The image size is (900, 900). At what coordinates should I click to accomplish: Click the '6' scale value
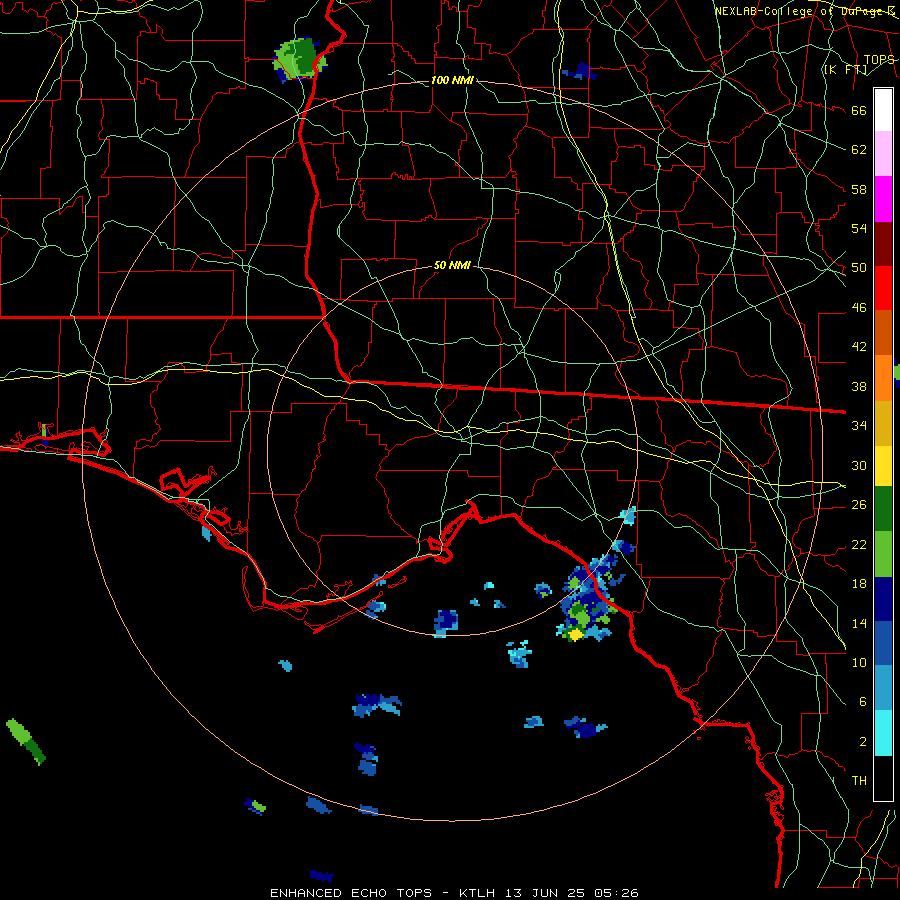pos(862,701)
